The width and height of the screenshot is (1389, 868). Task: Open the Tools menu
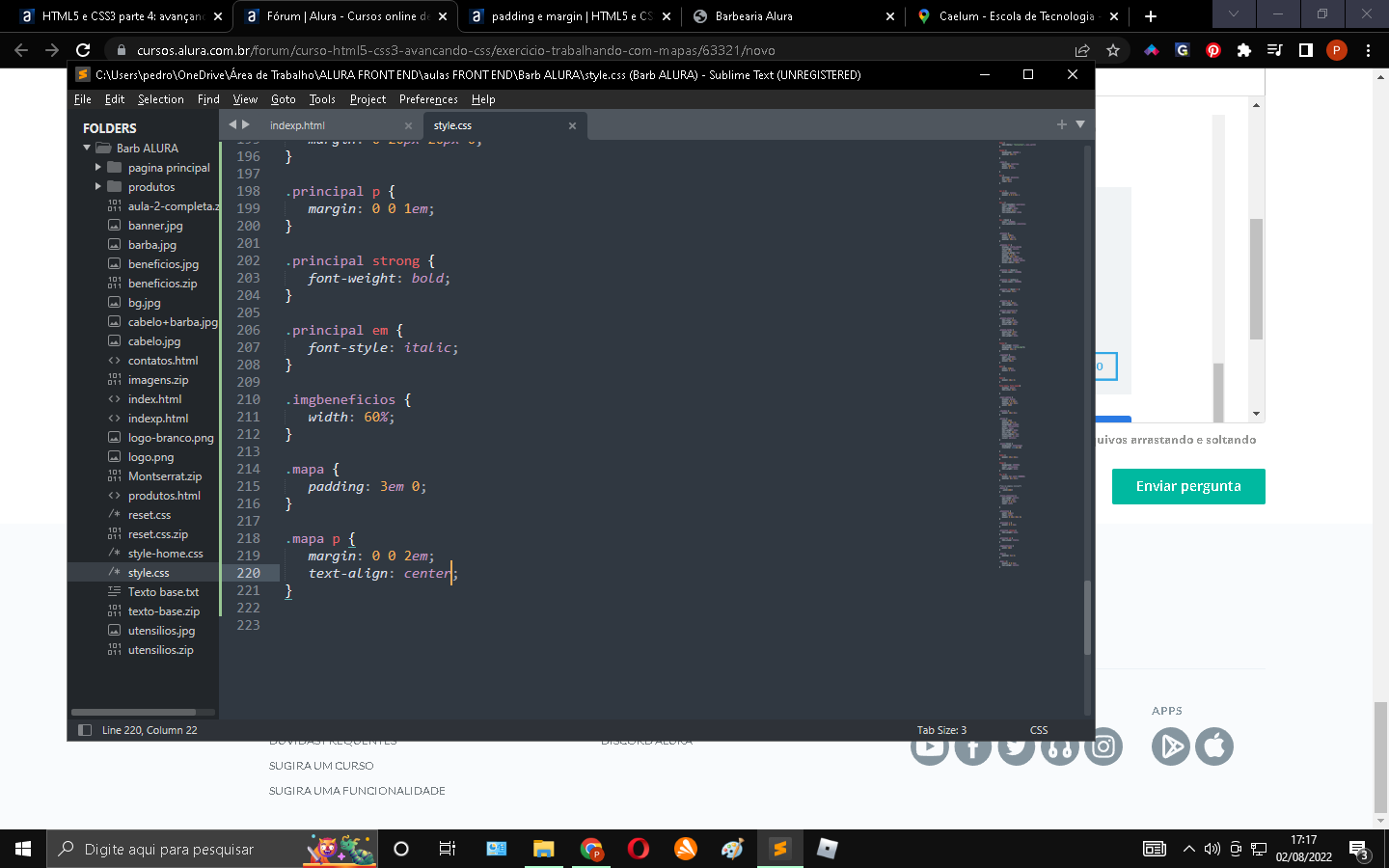point(322,99)
